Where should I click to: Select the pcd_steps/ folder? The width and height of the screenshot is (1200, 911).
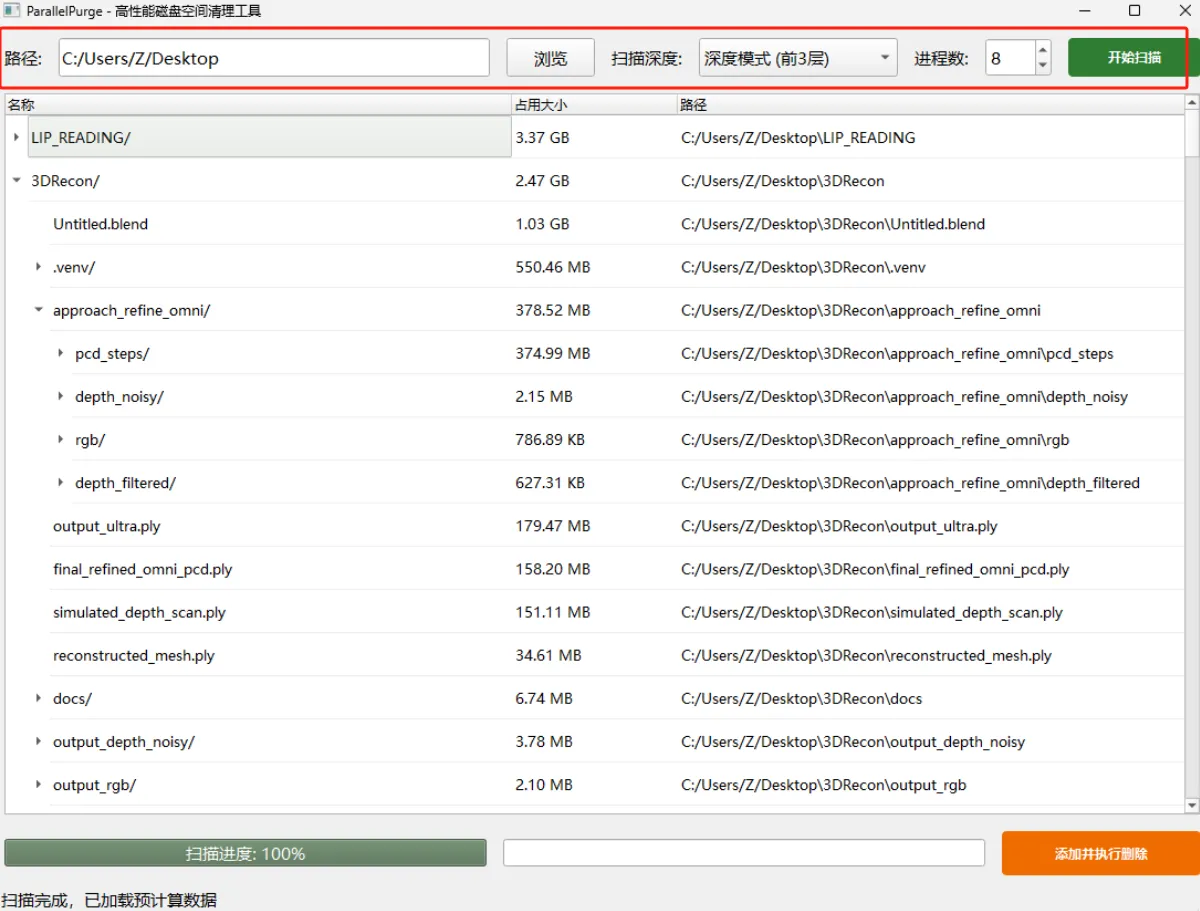(x=112, y=353)
